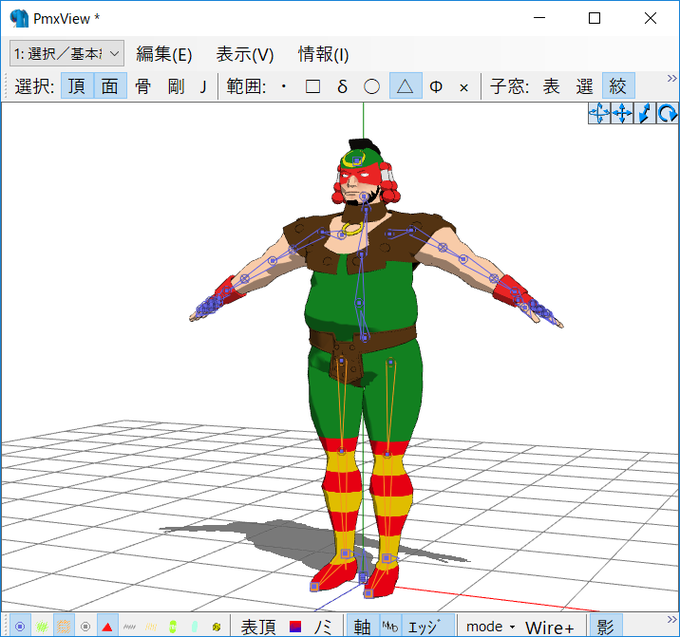This screenshot has width=680, height=637.
Task: Toggle face selection 面 button
Action: 110,86
